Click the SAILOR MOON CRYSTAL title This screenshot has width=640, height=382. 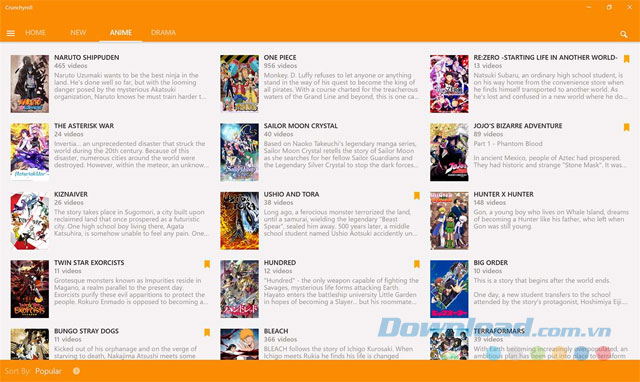tap(301, 126)
